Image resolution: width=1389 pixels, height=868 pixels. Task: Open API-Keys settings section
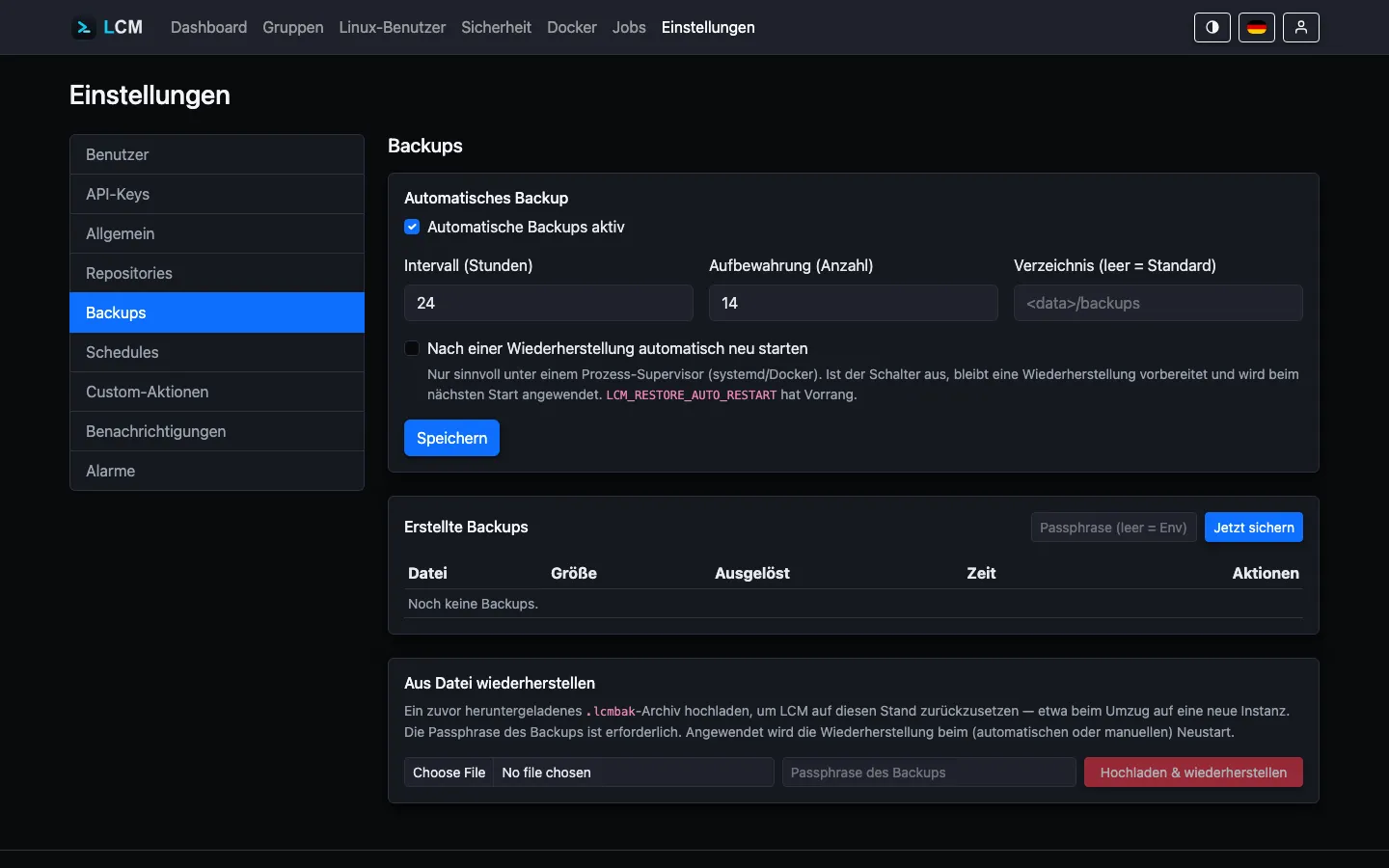pos(217,194)
